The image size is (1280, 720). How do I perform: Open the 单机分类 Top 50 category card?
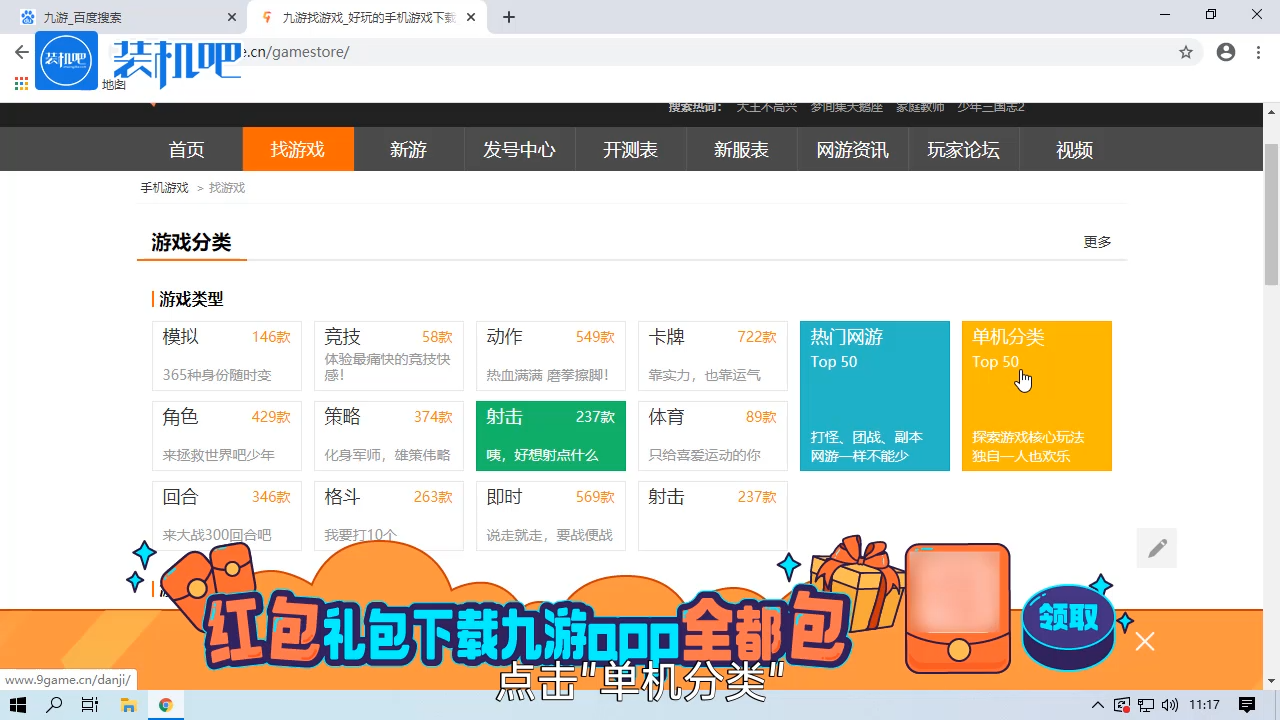[1037, 396]
